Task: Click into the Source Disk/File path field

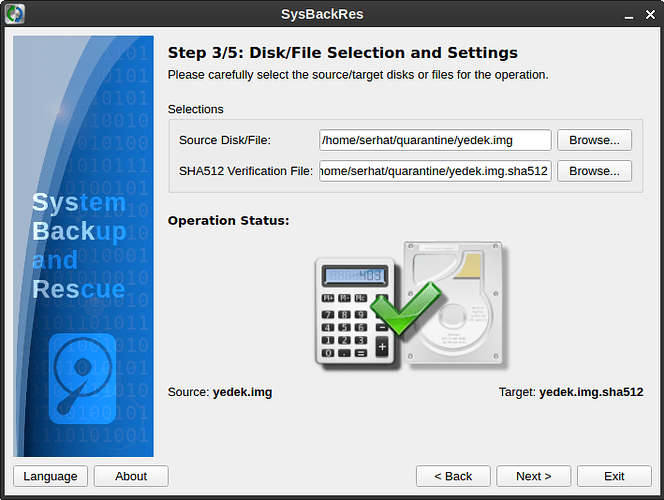Action: [x=435, y=140]
